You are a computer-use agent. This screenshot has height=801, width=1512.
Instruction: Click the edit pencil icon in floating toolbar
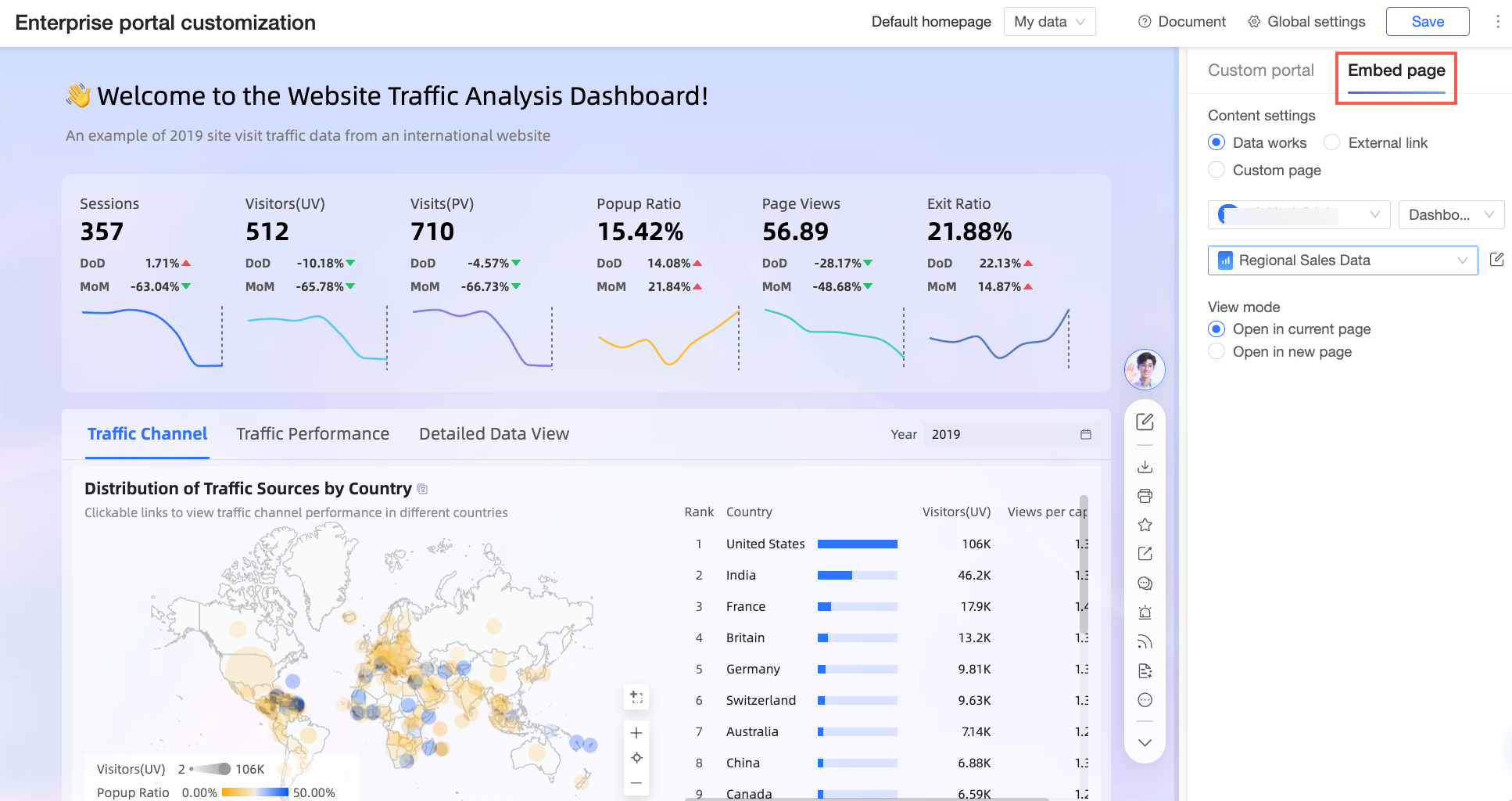pyautogui.click(x=1145, y=422)
